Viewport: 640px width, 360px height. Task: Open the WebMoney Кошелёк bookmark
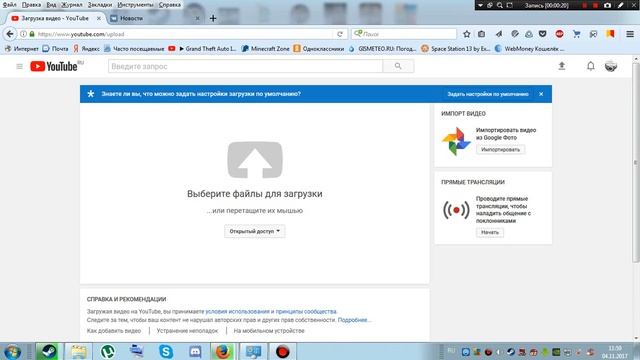pos(529,49)
